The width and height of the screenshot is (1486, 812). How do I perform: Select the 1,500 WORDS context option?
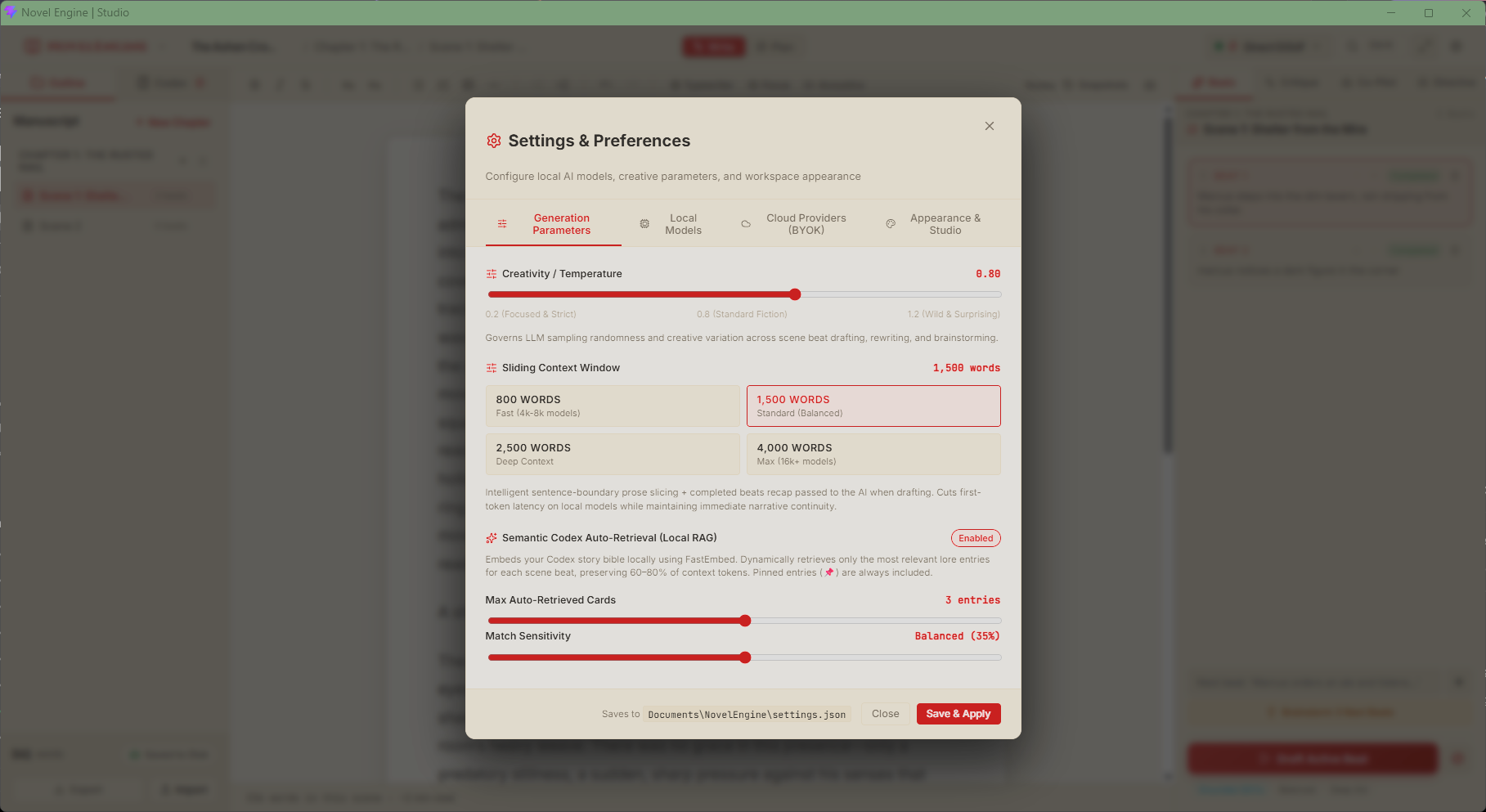coord(873,406)
